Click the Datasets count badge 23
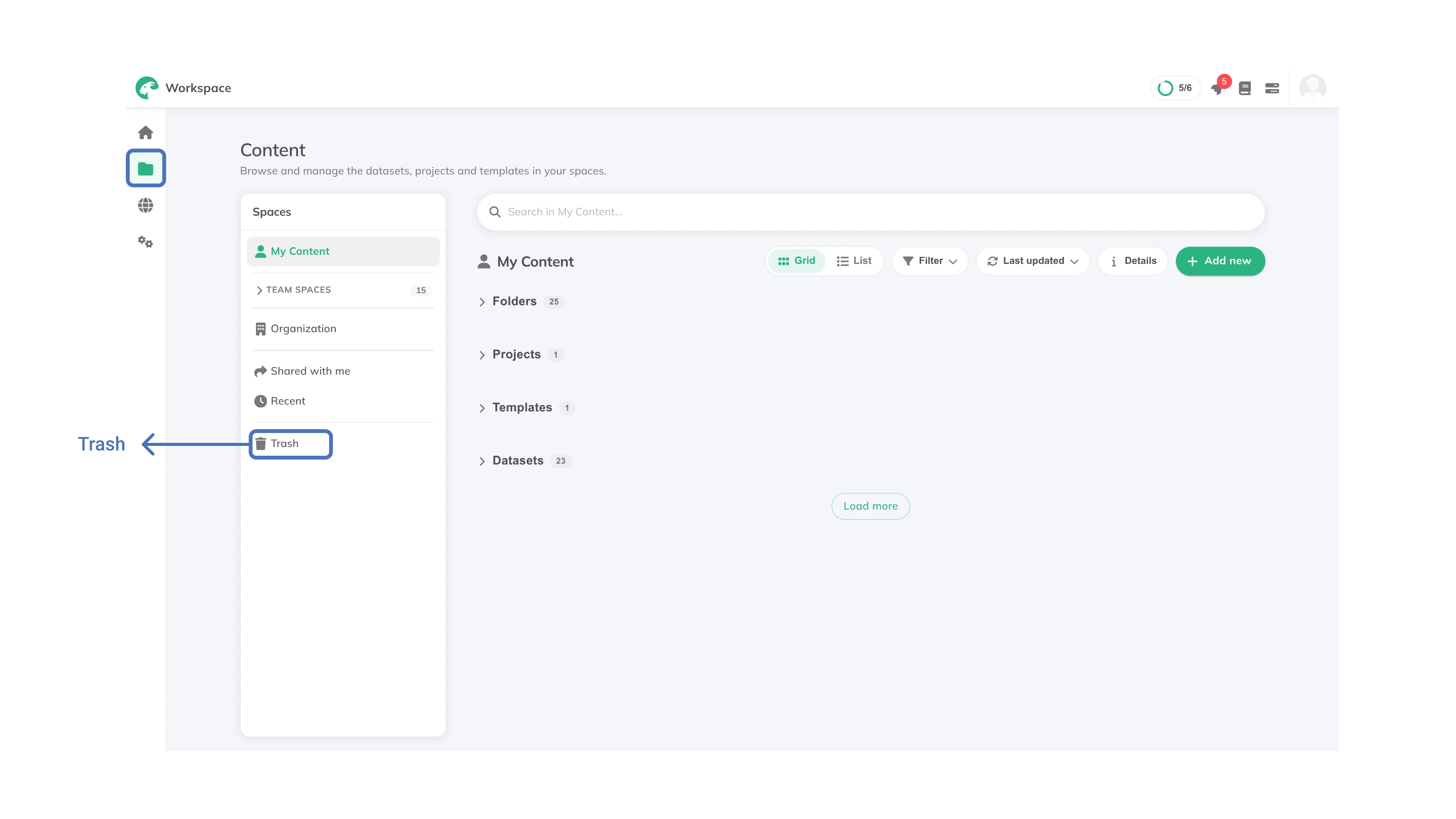 pos(561,461)
